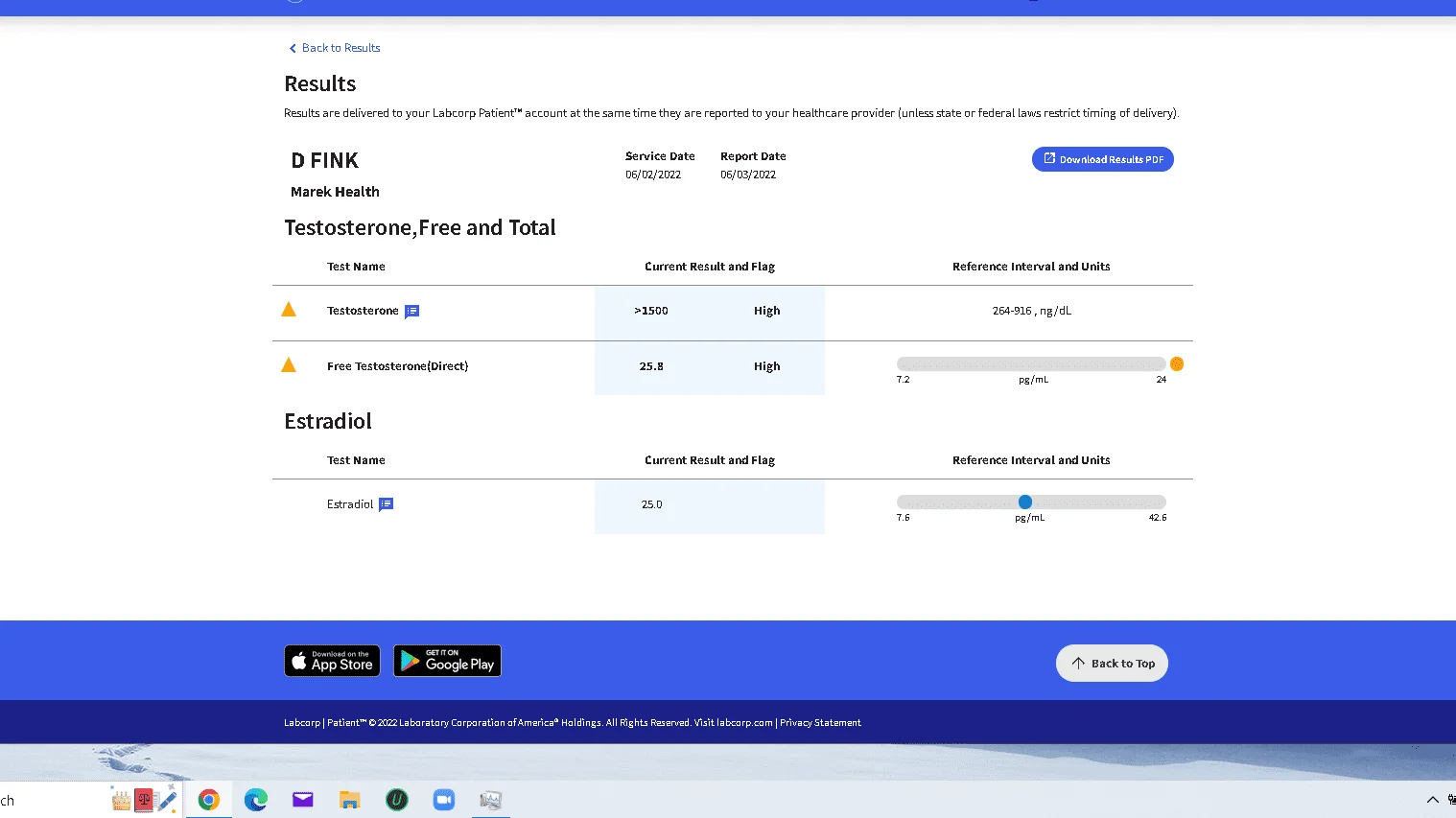Click the orange Free Testosterone range marker

click(x=1176, y=364)
